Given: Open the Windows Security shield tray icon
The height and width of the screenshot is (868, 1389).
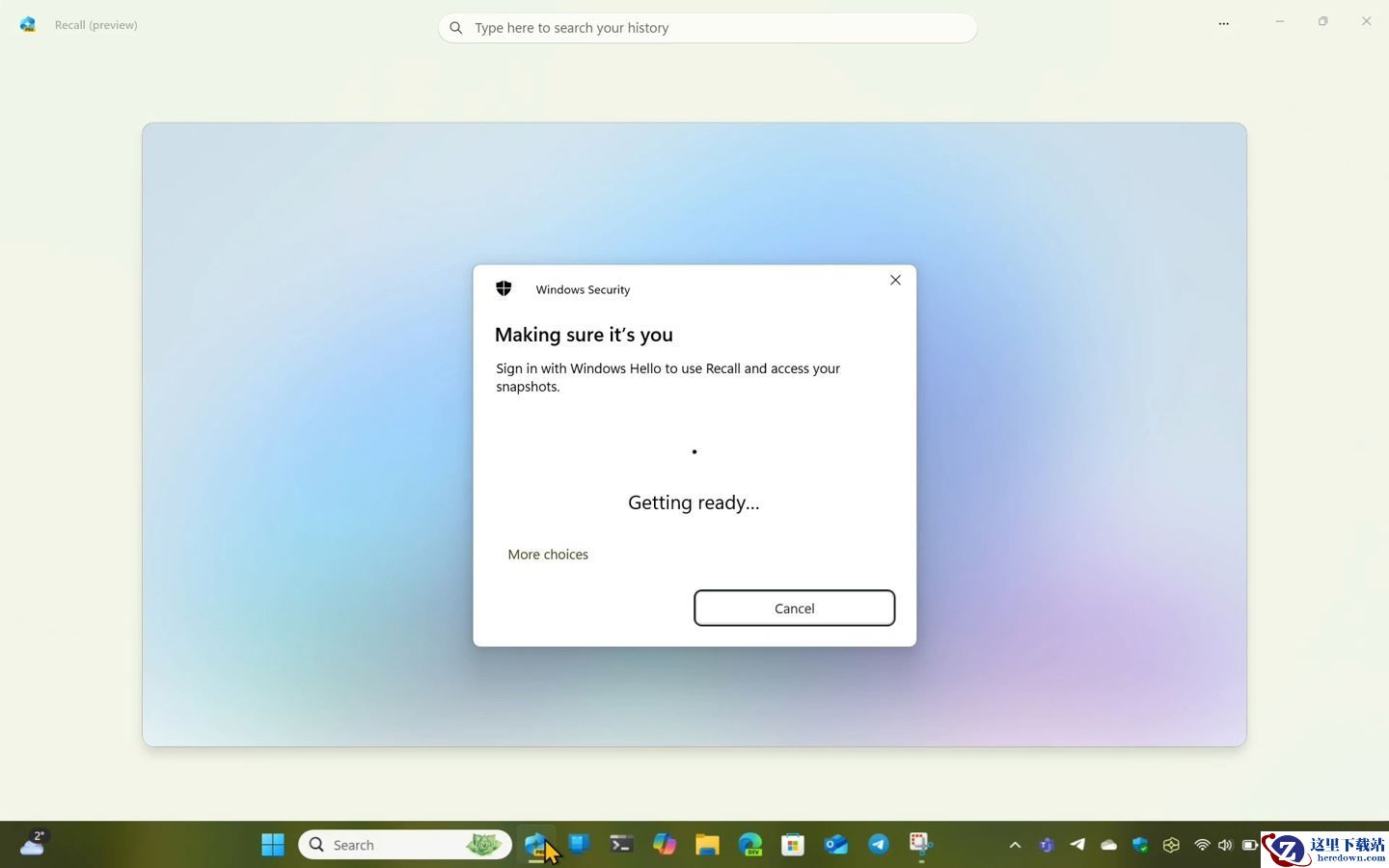Looking at the screenshot, I should pyautogui.click(x=1140, y=845).
